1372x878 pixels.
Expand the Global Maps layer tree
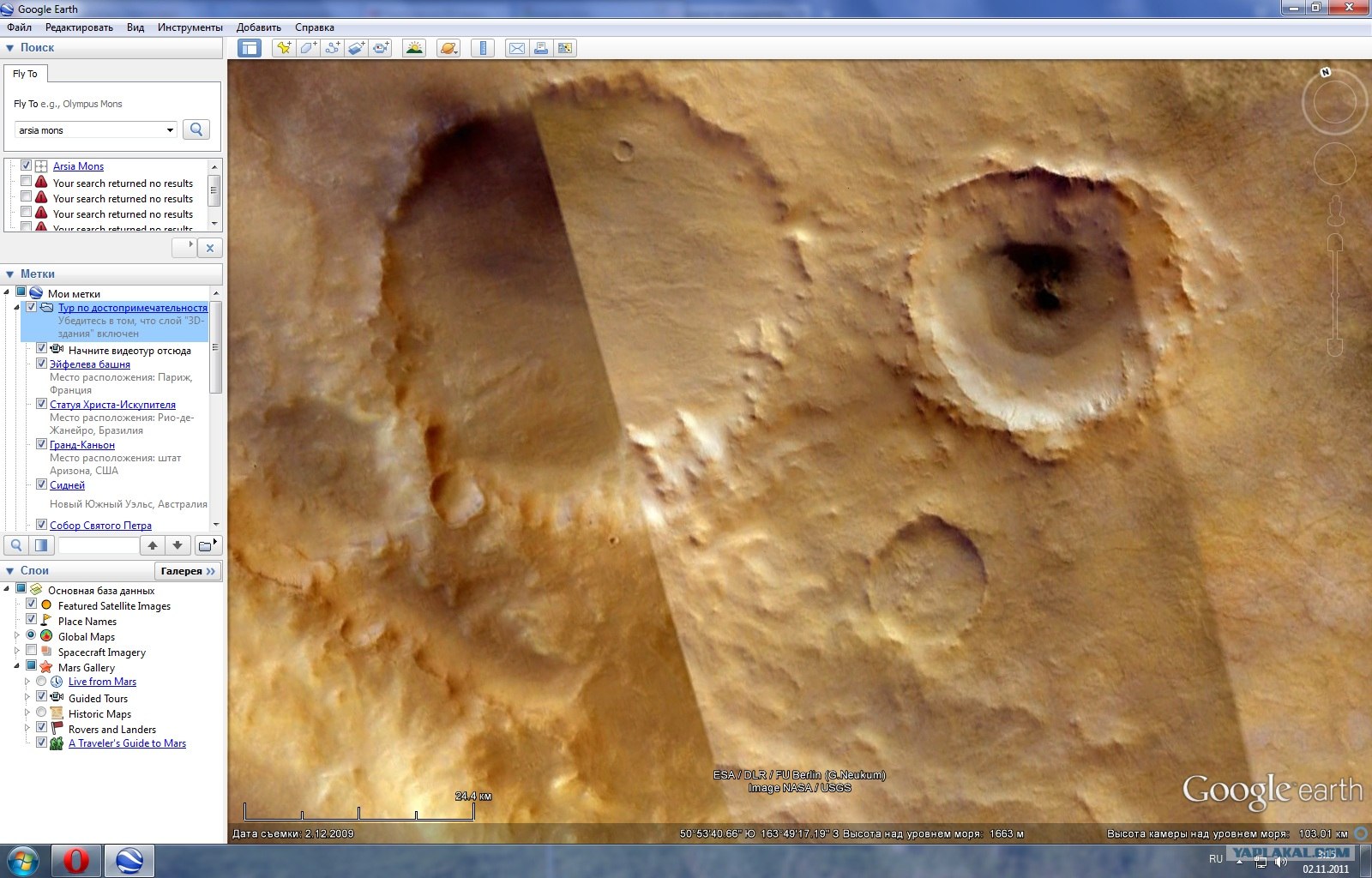16,635
